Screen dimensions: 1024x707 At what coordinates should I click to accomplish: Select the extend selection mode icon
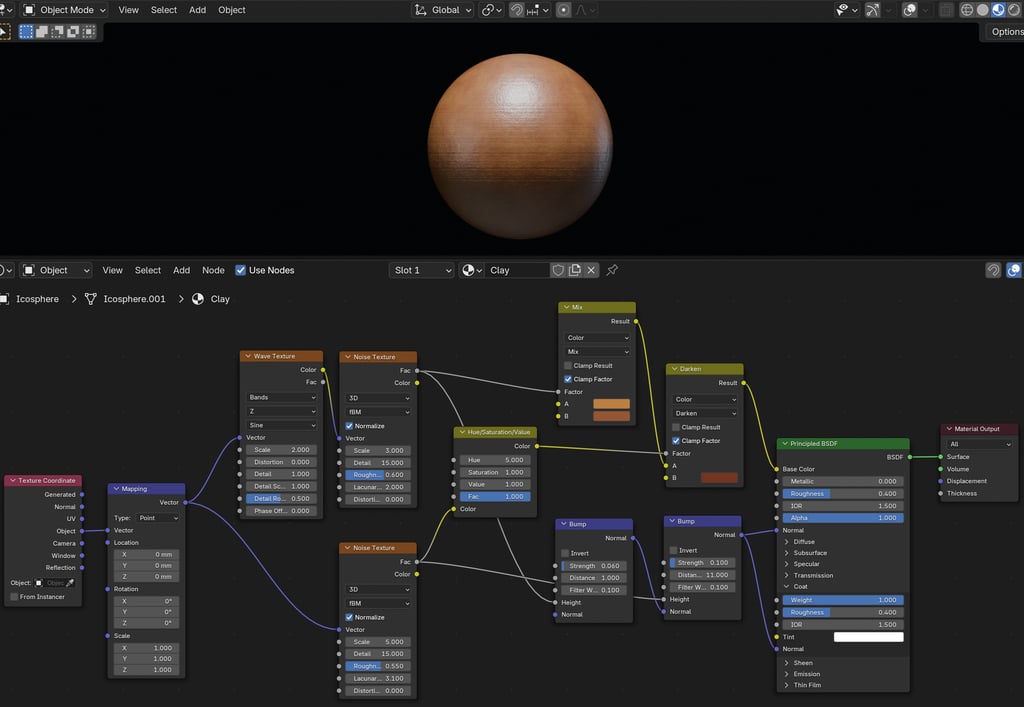tap(42, 31)
